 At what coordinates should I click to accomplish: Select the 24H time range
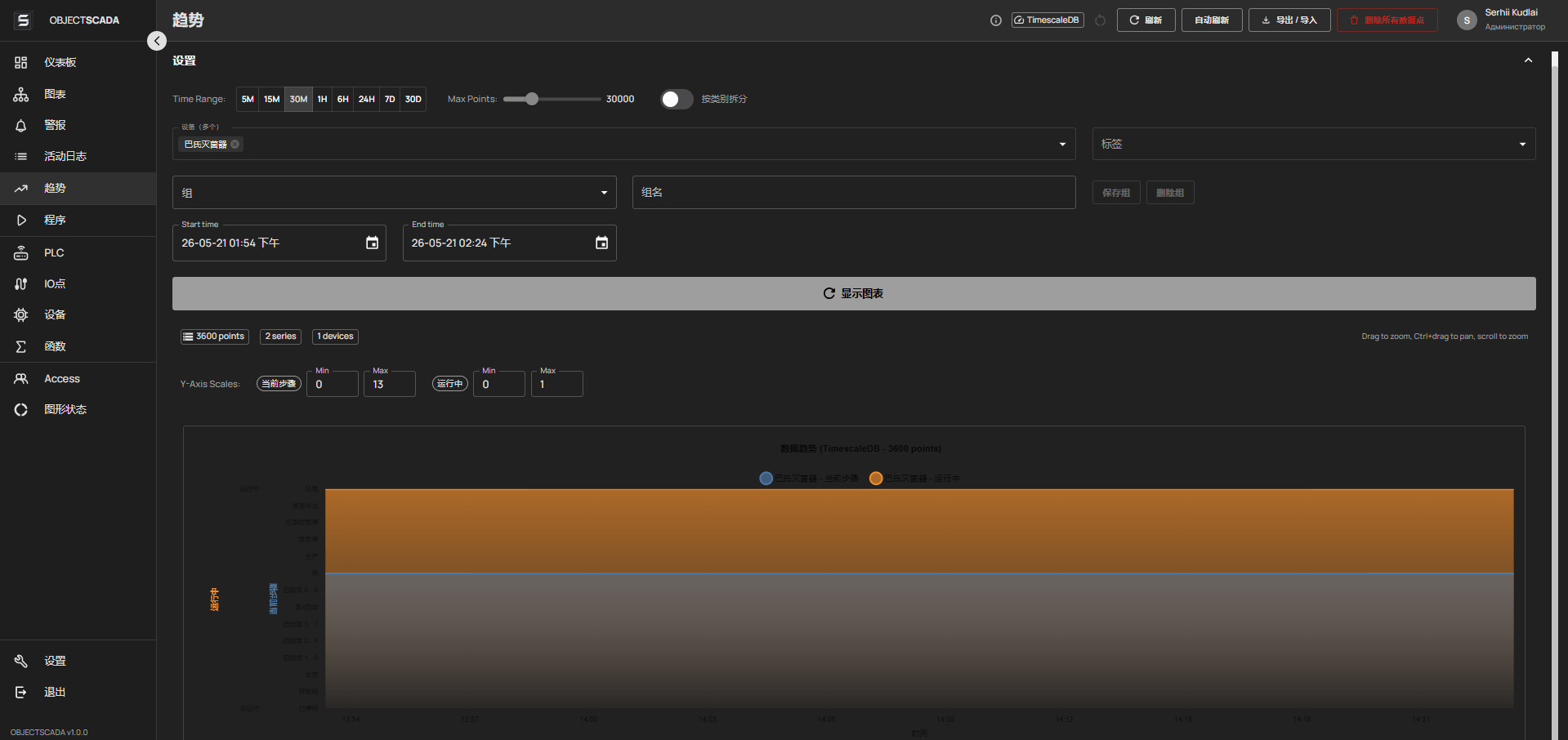(367, 100)
